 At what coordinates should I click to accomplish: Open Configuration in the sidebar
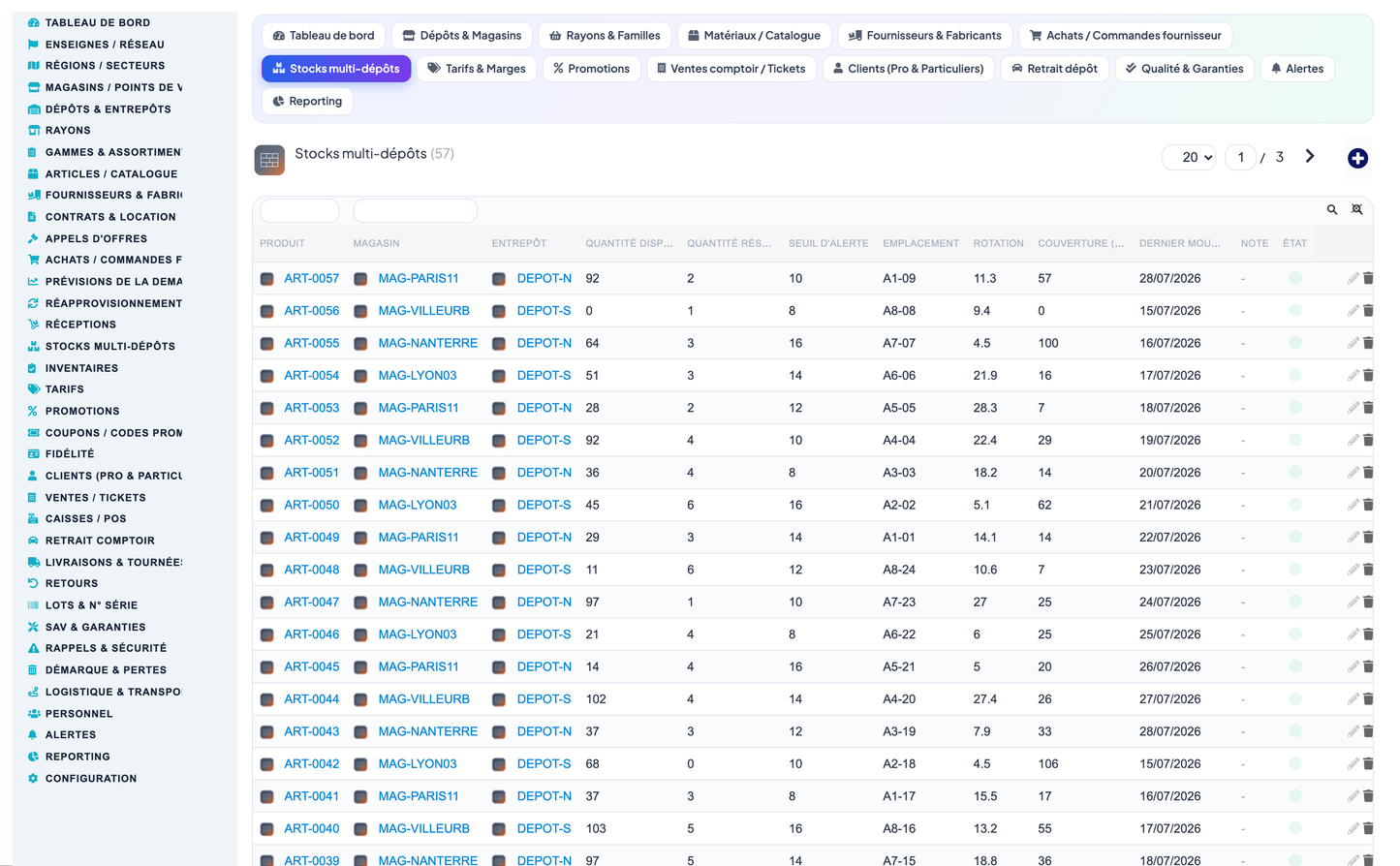pyautogui.click(x=91, y=779)
